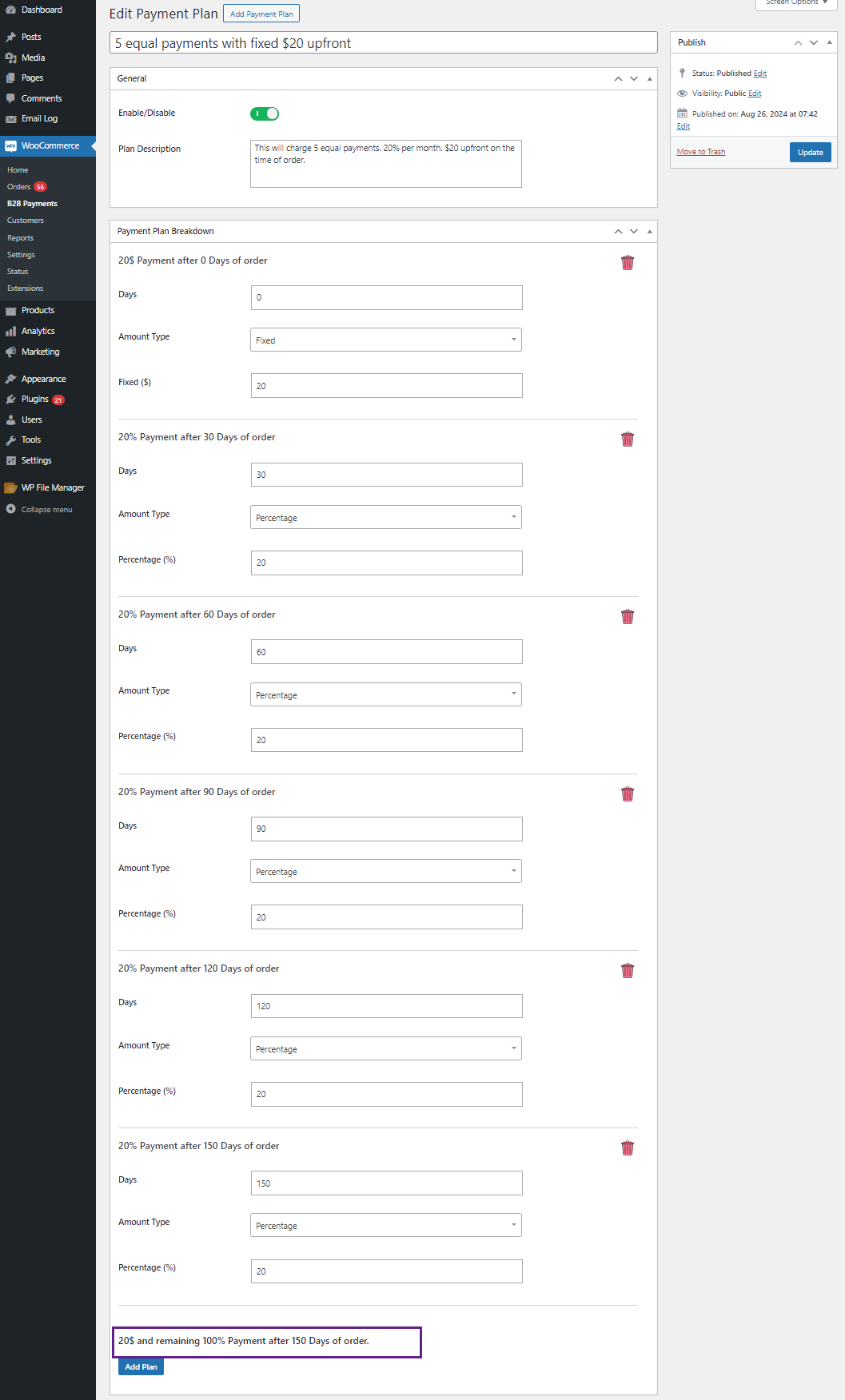Open Amount Type dropdown for 150 Days payment
The image size is (845, 1400).
coord(386,1225)
